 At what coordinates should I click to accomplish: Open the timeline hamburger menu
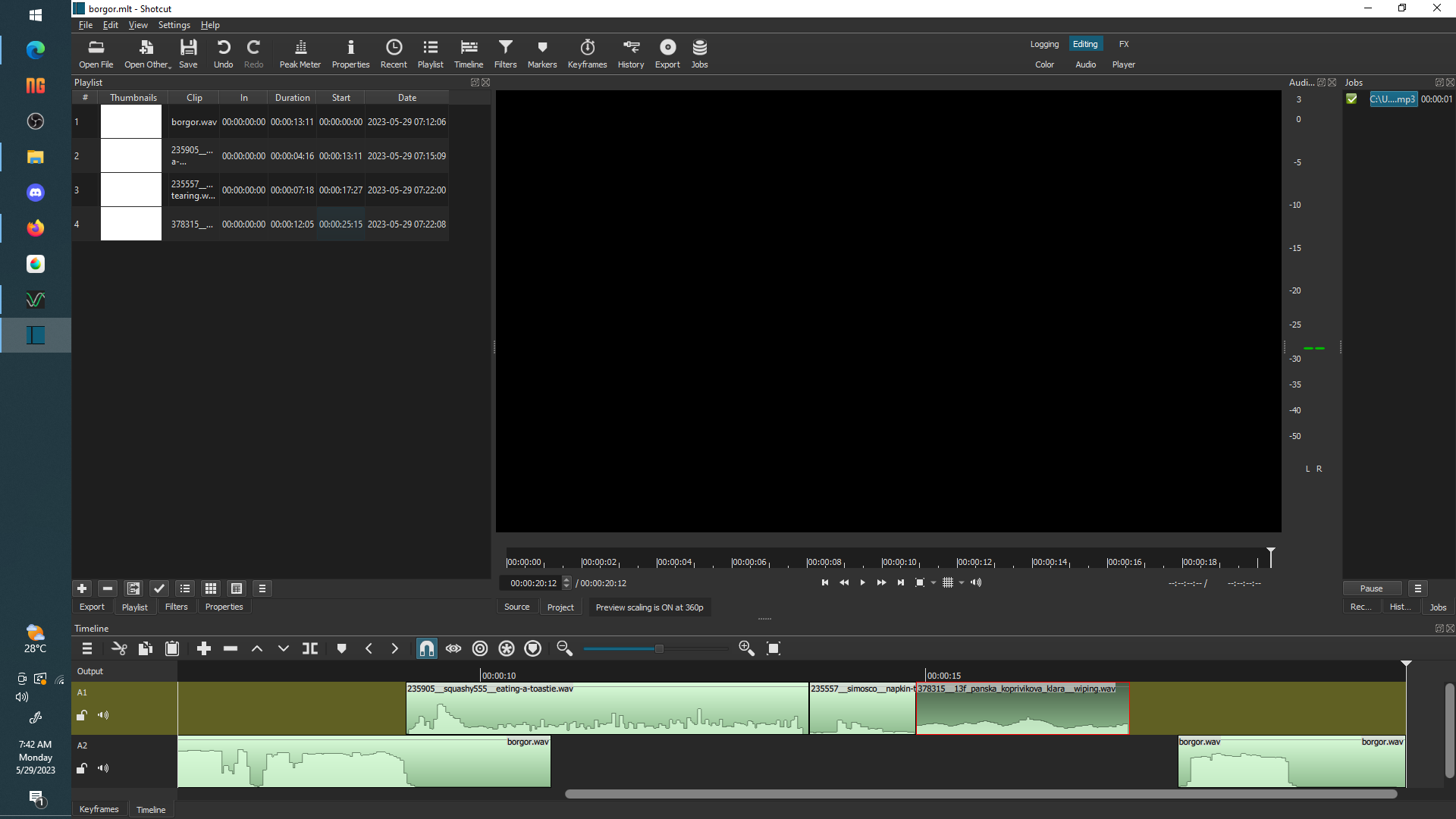click(87, 648)
